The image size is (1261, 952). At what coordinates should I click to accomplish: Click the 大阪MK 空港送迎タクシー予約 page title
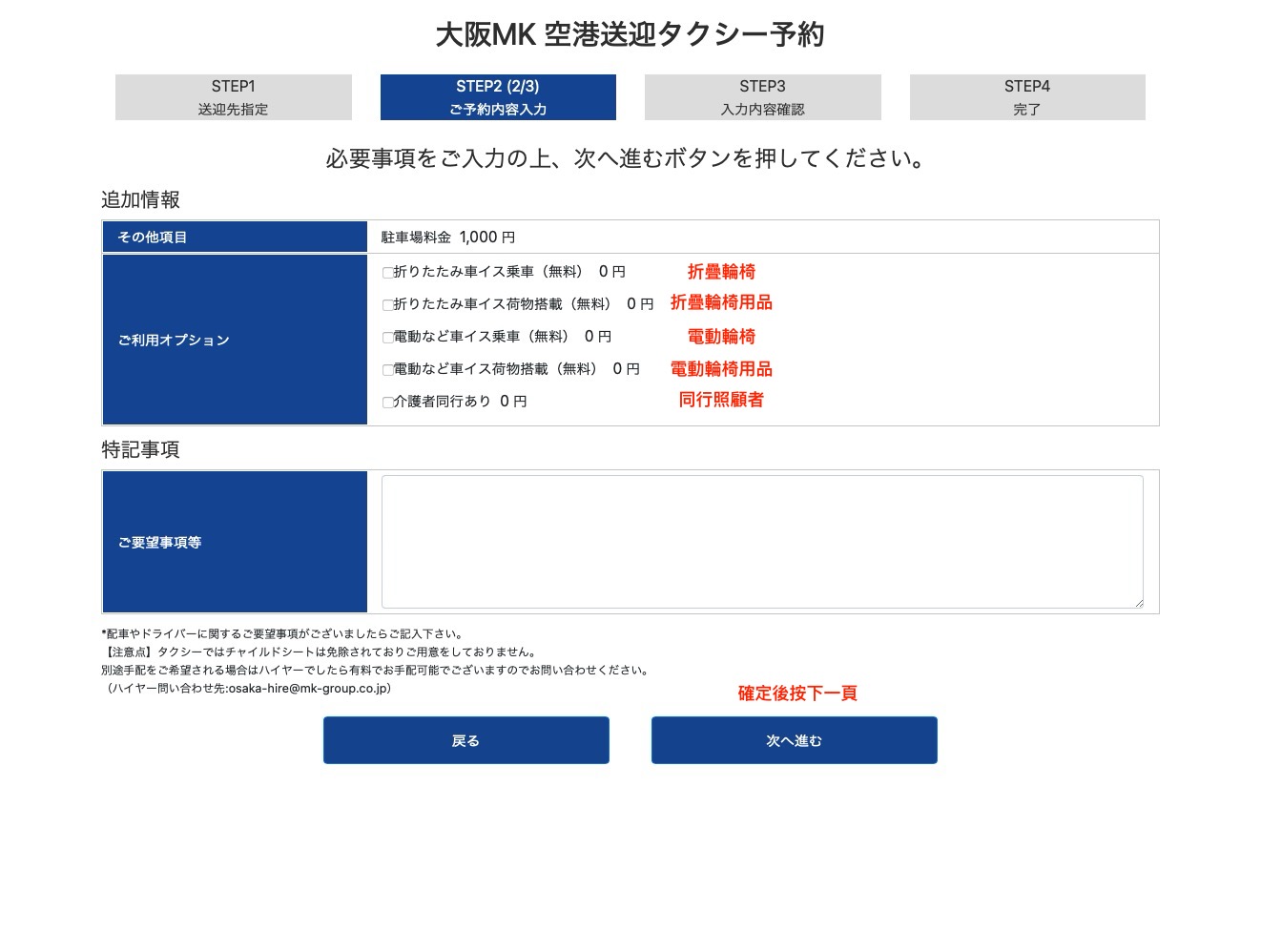630,35
